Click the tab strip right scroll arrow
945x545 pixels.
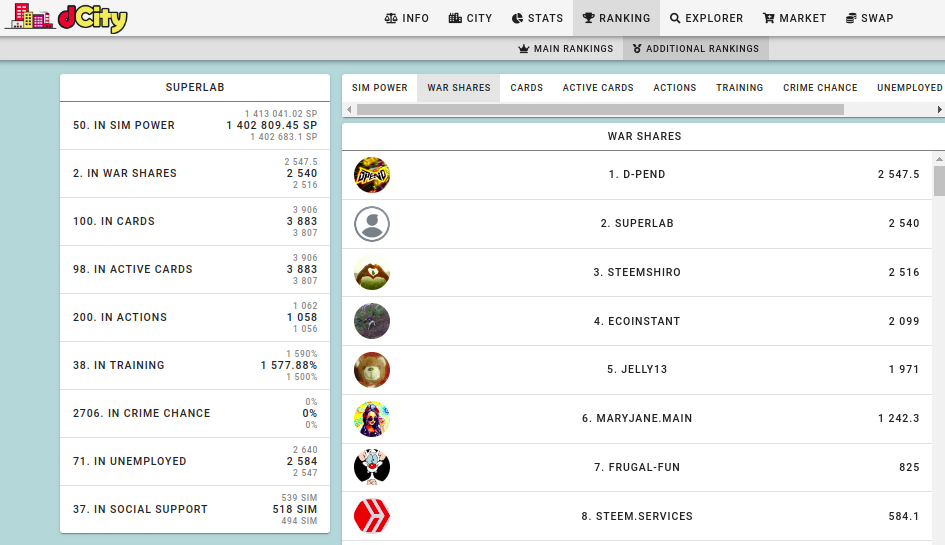click(x=939, y=110)
